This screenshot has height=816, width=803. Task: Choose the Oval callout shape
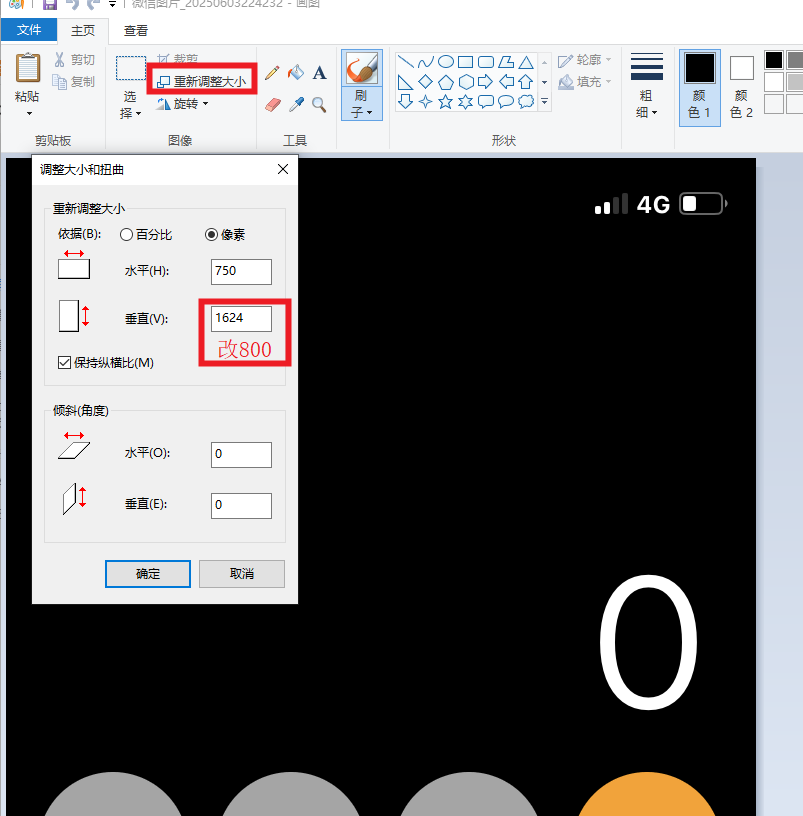pos(506,101)
